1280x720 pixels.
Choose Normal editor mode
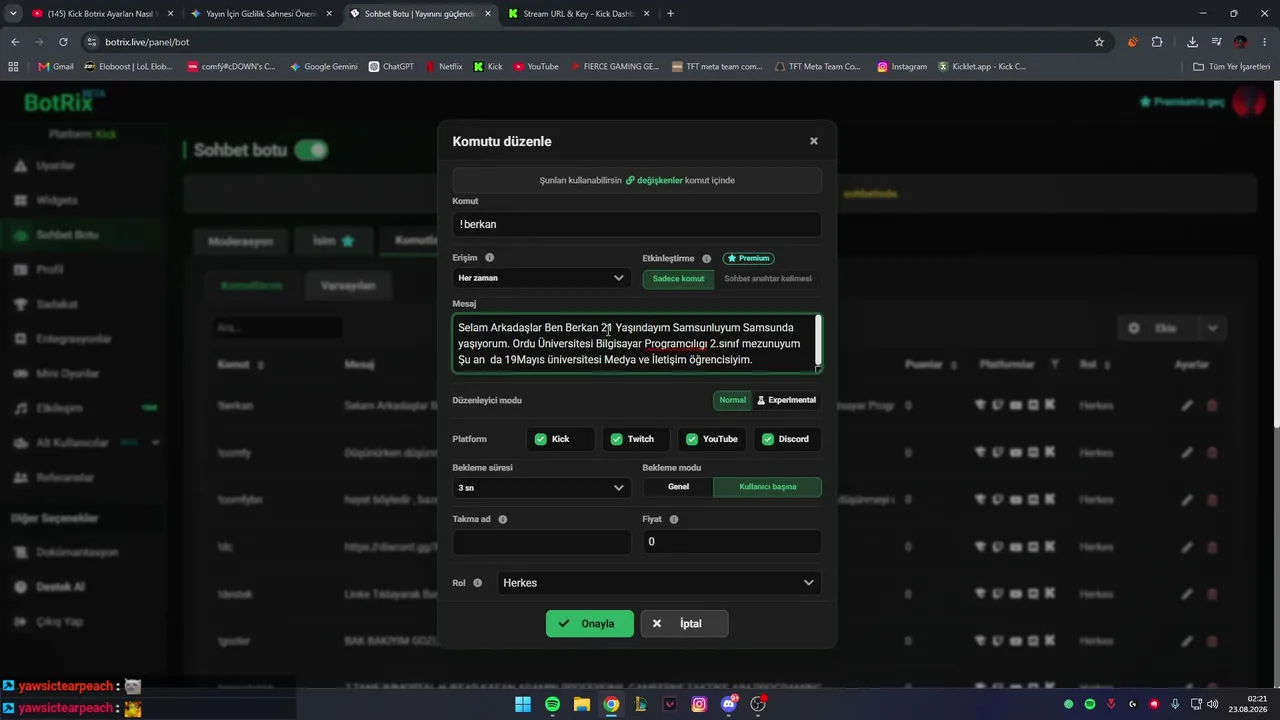point(732,400)
